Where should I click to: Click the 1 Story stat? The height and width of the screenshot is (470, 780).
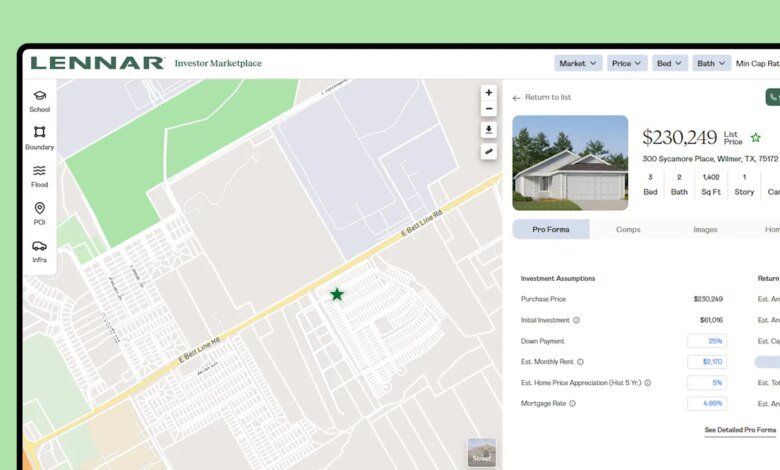pyautogui.click(x=744, y=185)
